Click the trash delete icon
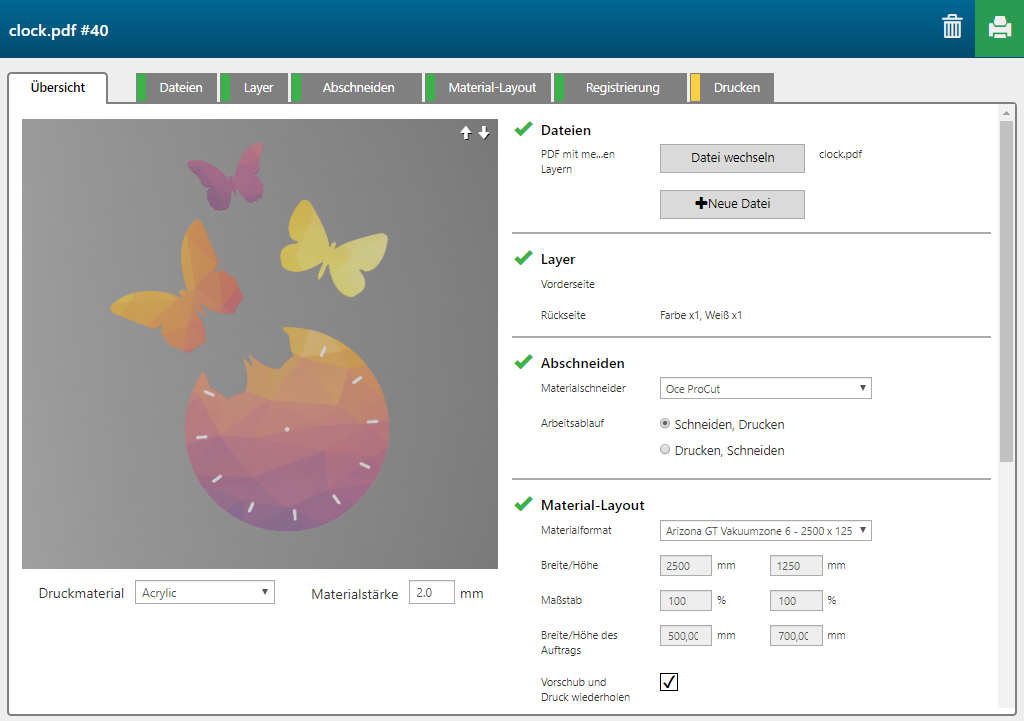1024x721 pixels. 952,28
